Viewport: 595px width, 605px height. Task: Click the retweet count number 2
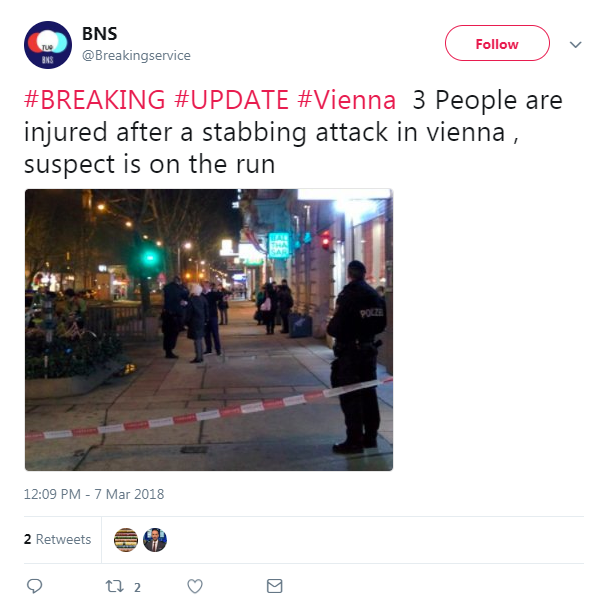(137, 588)
